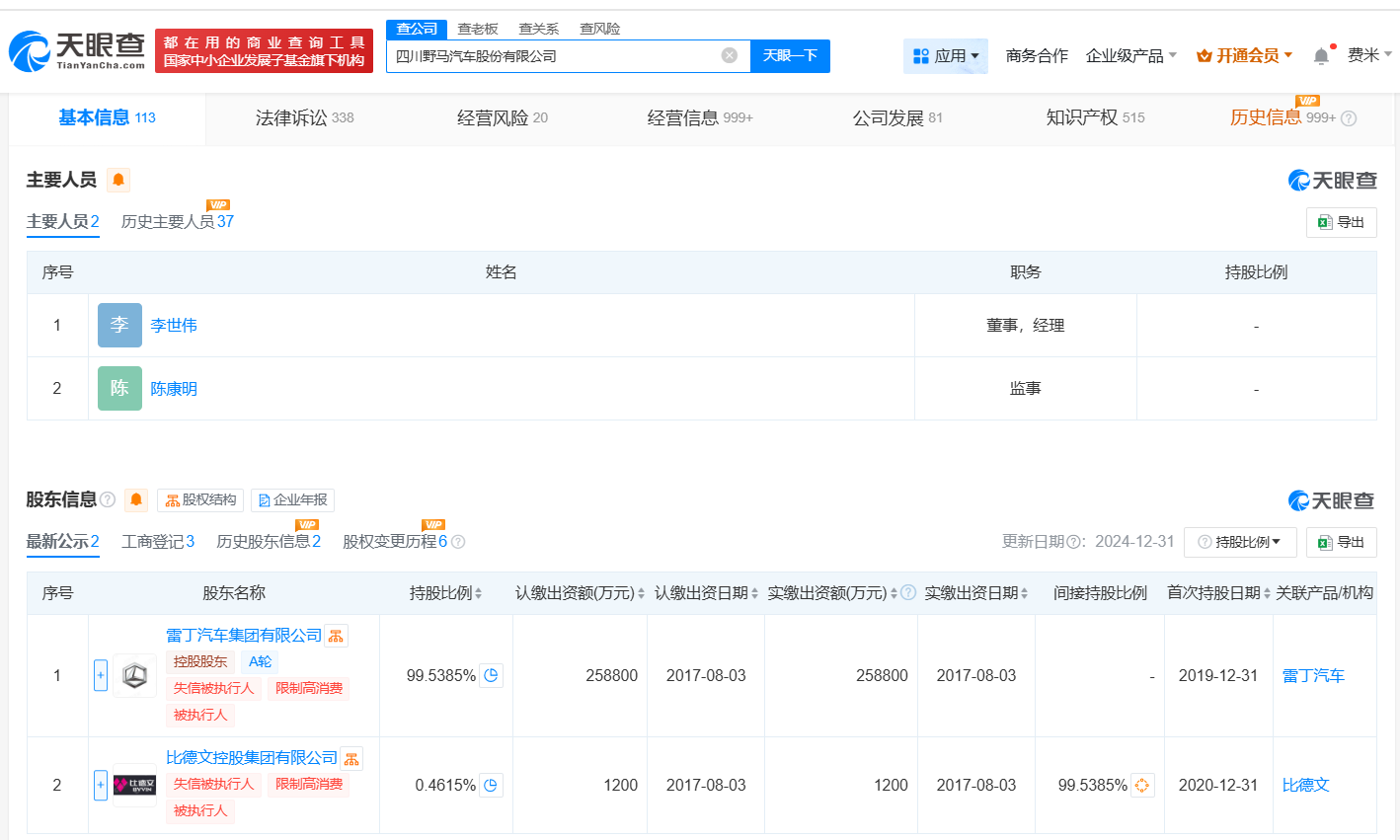Click the 李 avatar for 李世伟
This screenshot has width=1400, height=840.
coord(119,325)
